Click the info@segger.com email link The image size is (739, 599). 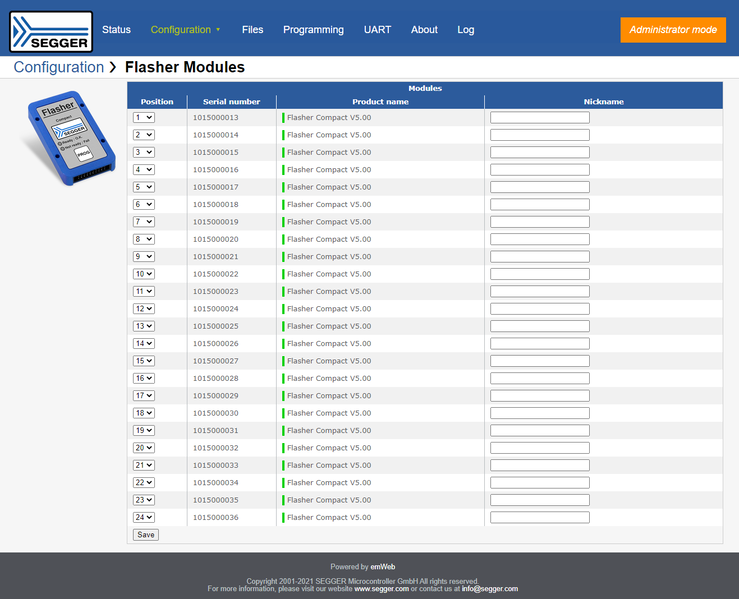[x=489, y=589]
